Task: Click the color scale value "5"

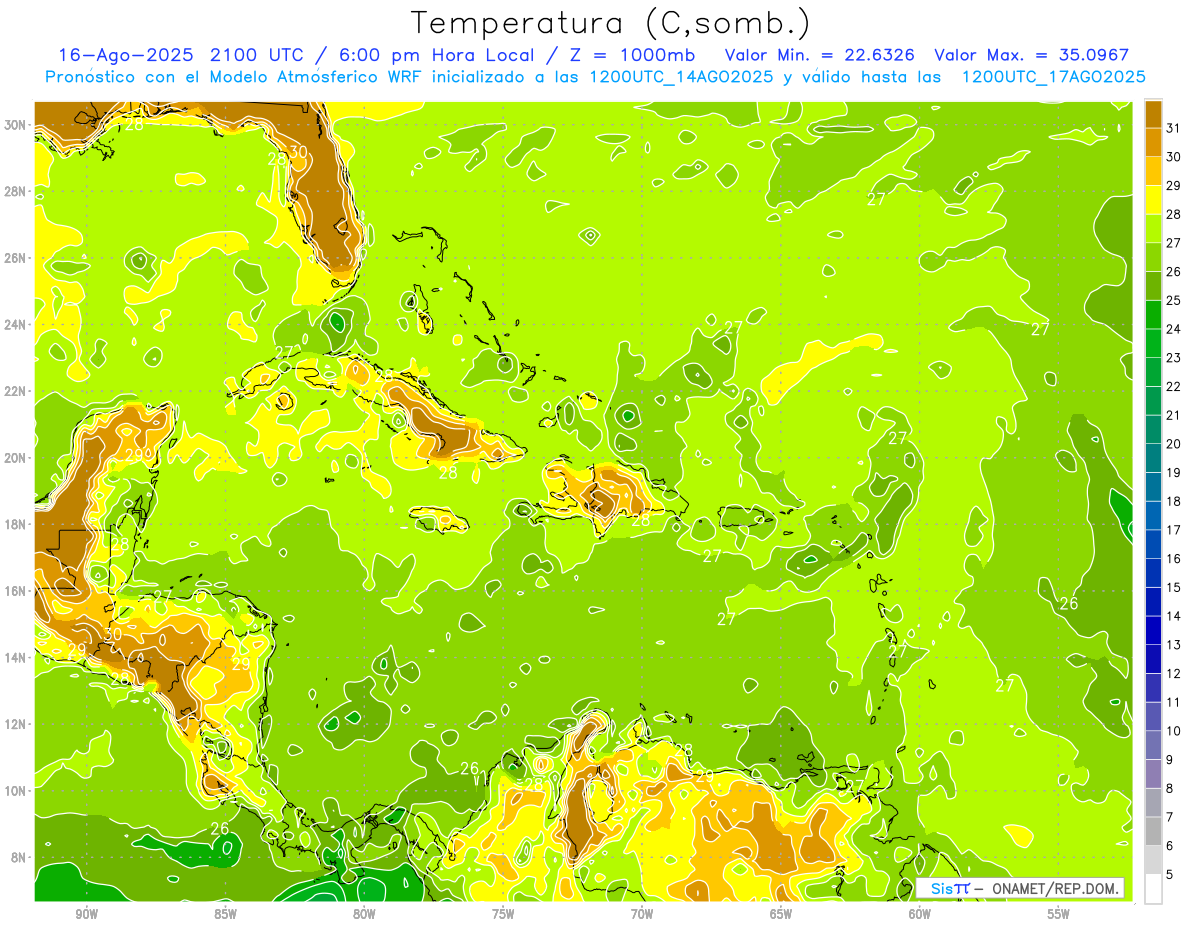Action: pos(1170,875)
